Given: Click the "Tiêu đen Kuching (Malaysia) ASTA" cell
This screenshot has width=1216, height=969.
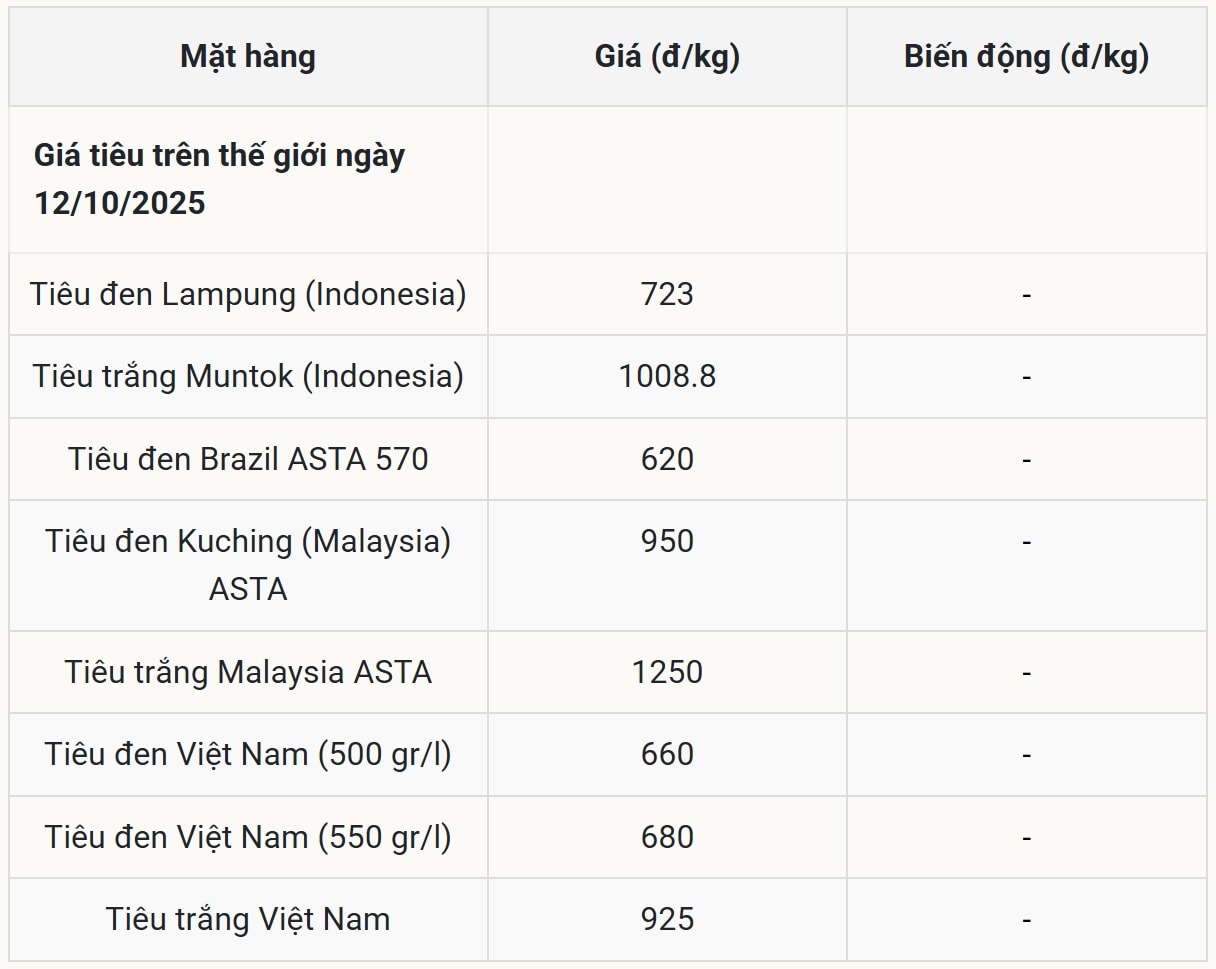Looking at the screenshot, I should (x=248, y=565).
